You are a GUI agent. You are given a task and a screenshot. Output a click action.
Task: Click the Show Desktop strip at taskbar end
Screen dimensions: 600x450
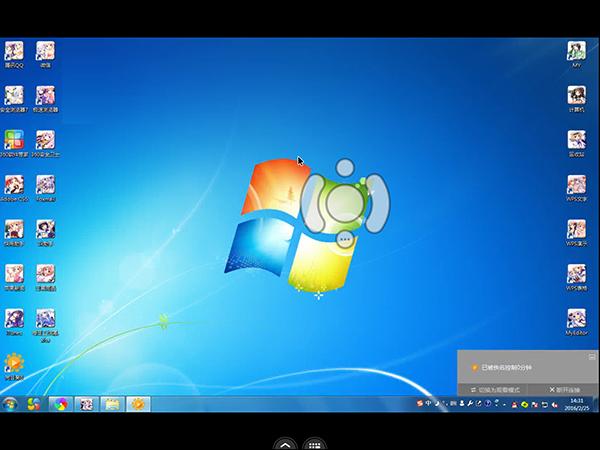click(x=595, y=404)
